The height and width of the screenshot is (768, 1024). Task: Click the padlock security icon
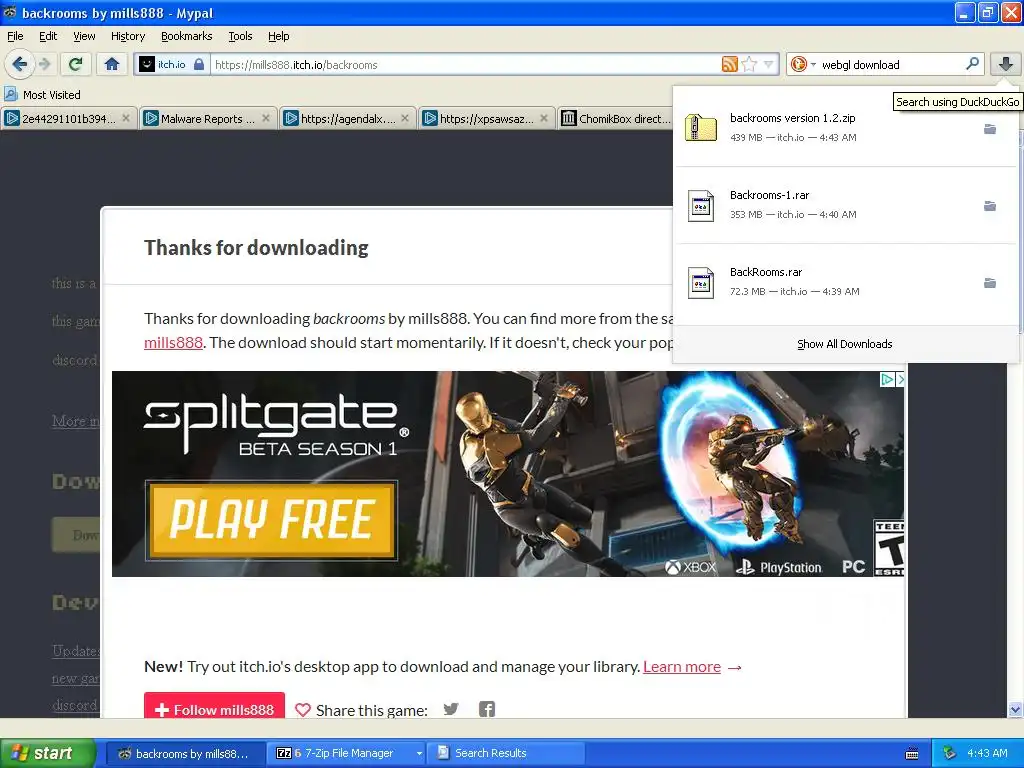[199, 64]
